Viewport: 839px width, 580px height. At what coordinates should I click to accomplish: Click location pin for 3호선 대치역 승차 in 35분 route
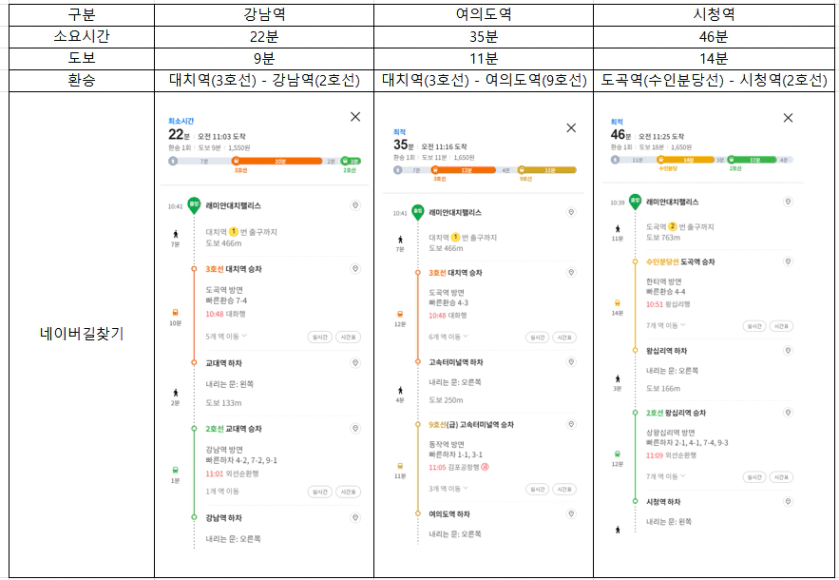click(x=571, y=272)
